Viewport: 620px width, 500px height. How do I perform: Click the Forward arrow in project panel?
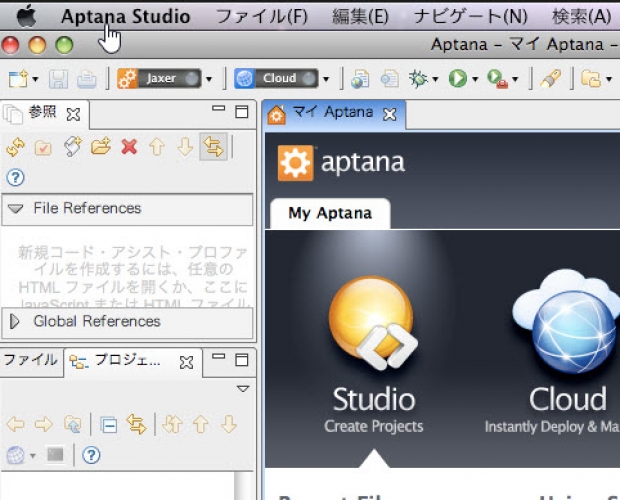click(43, 425)
